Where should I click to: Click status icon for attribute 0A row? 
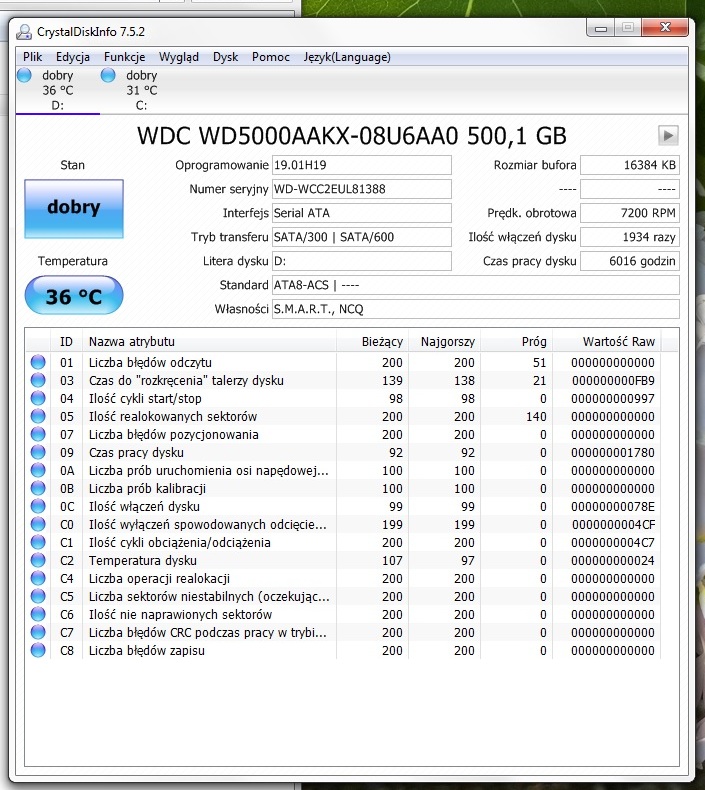tap(38, 471)
